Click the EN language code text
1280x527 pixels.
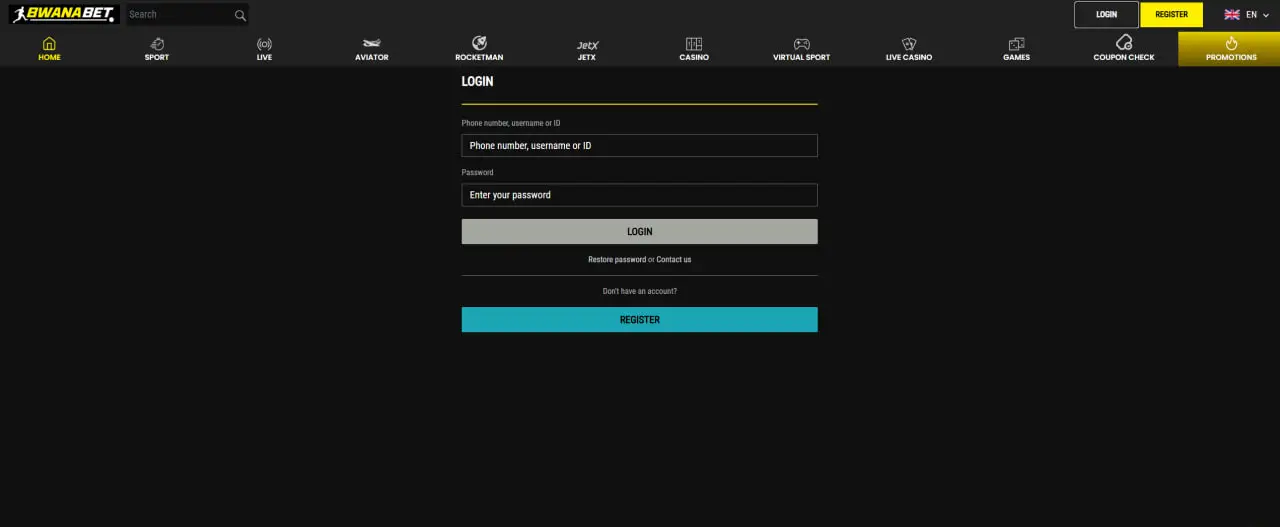(1251, 15)
